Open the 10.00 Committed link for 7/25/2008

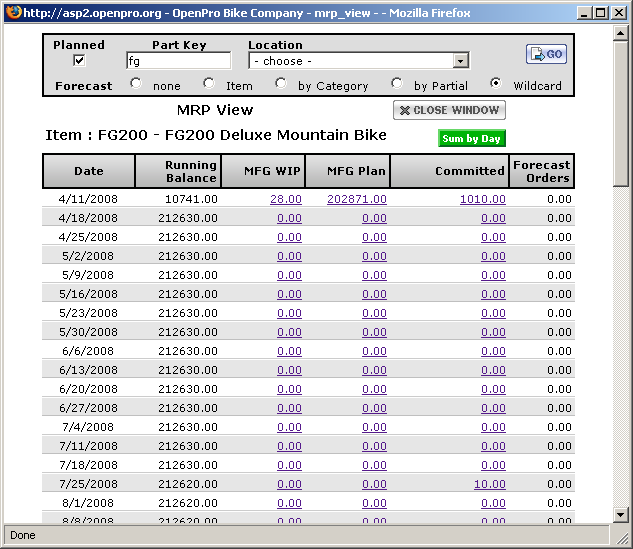coord(489,484)
